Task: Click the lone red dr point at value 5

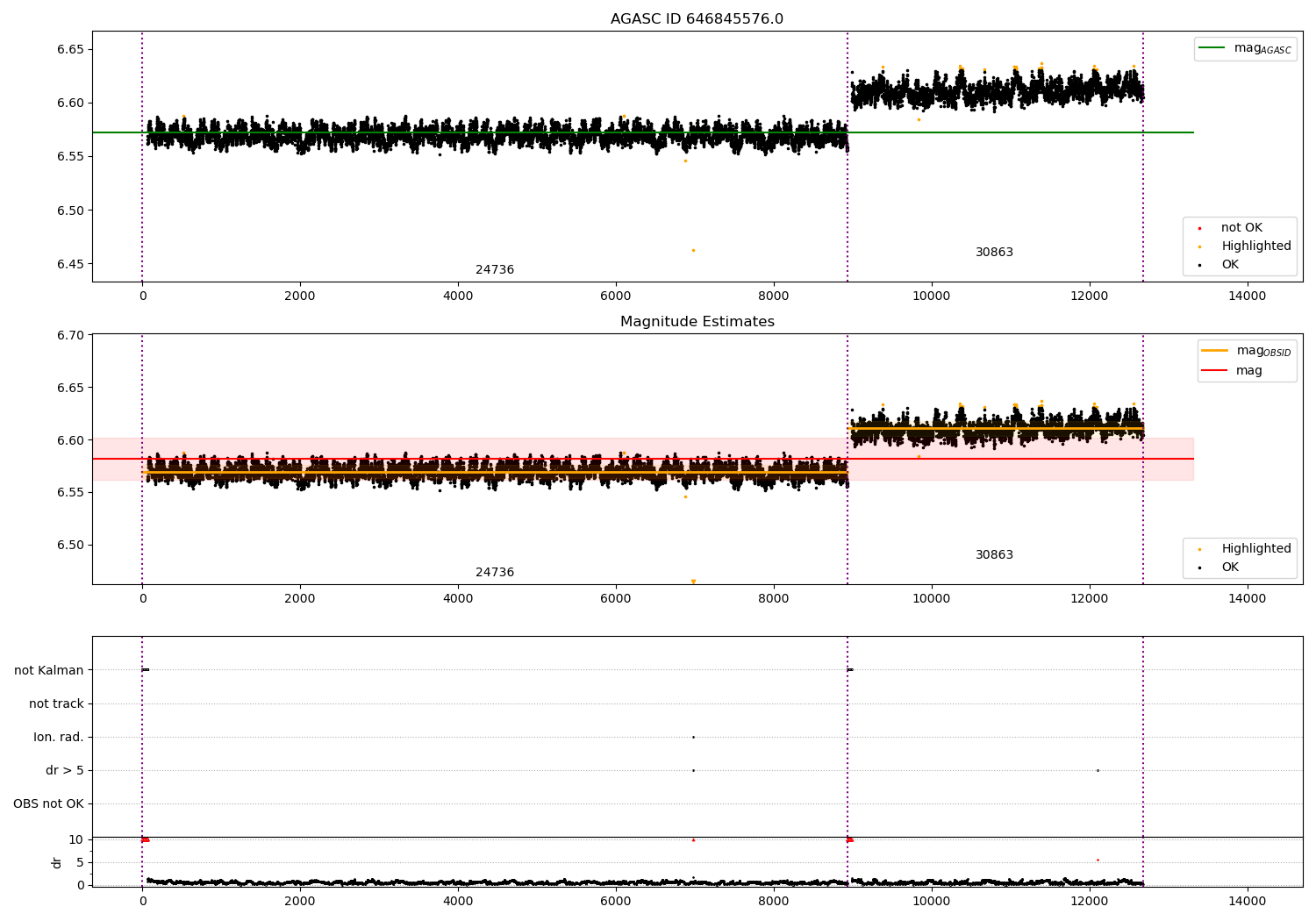Action: pyautogui.click(x=1098, y=860)
